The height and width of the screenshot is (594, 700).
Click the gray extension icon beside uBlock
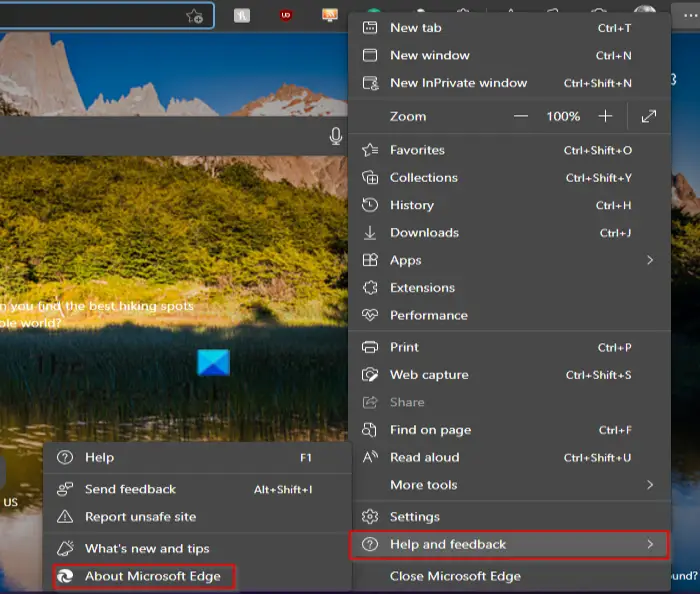[x=242, y=16]
